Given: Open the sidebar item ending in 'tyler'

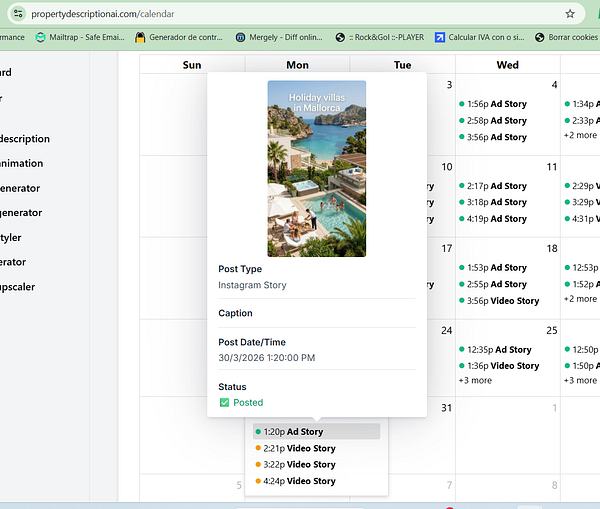Looking at the screenshot, I should click(x=11, y=238).
